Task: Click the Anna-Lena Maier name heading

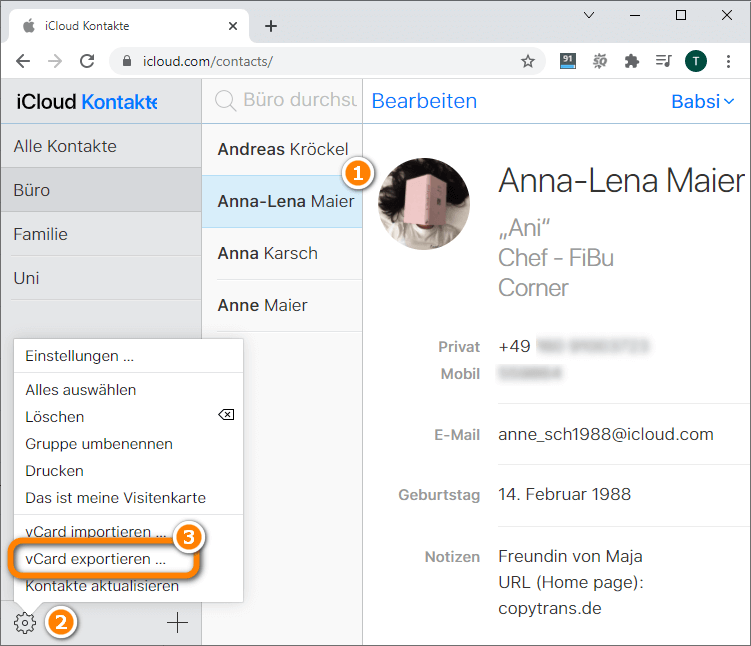Action: pyautogui.click(x=622, y=181)
